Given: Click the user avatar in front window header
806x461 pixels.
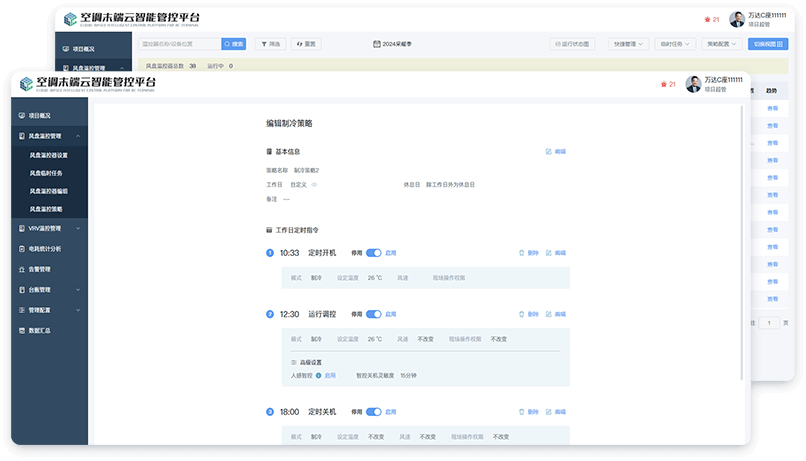Looking at the screenshot, I should (x=693, y=84).
